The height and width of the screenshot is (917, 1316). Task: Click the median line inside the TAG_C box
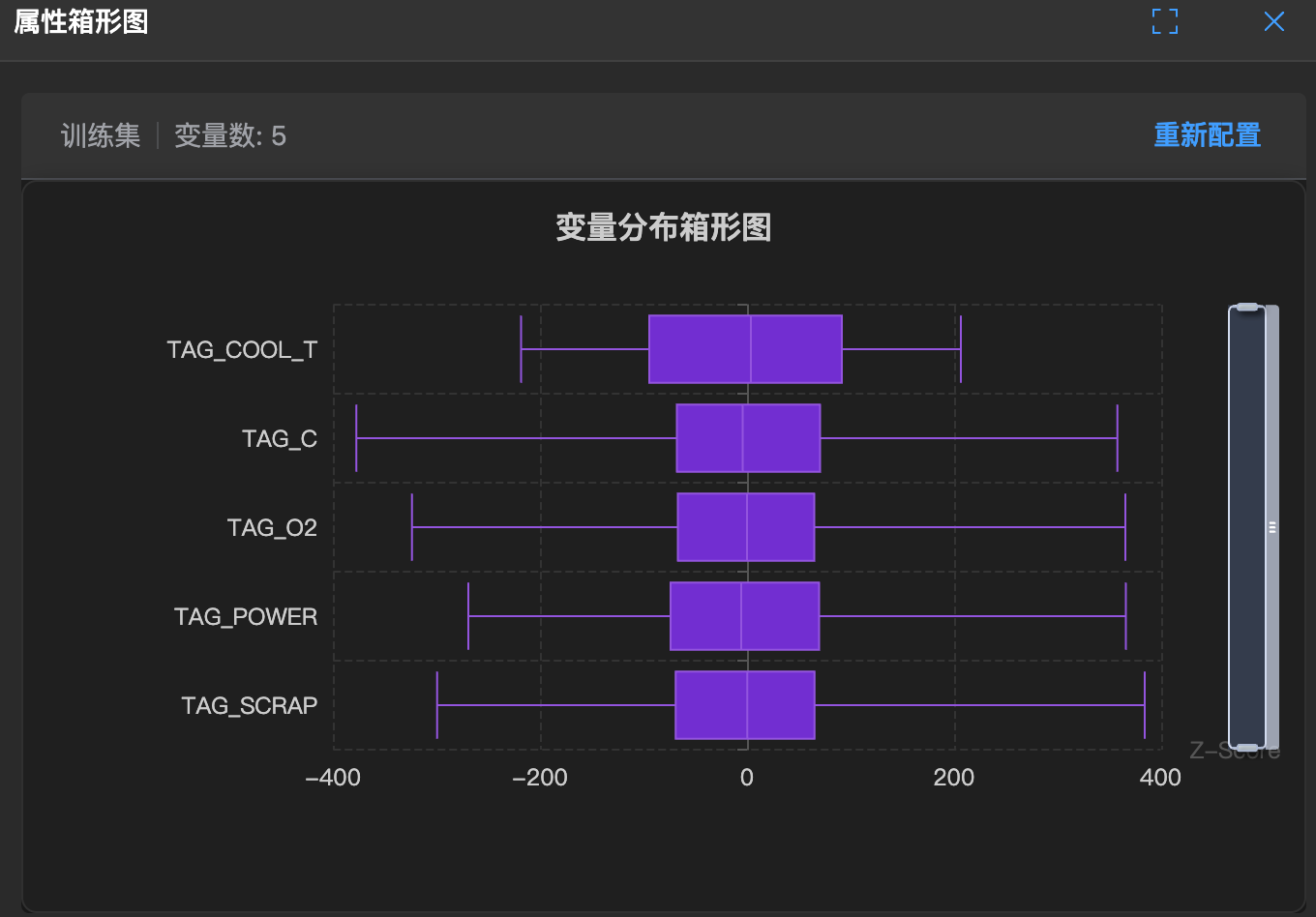740,437
